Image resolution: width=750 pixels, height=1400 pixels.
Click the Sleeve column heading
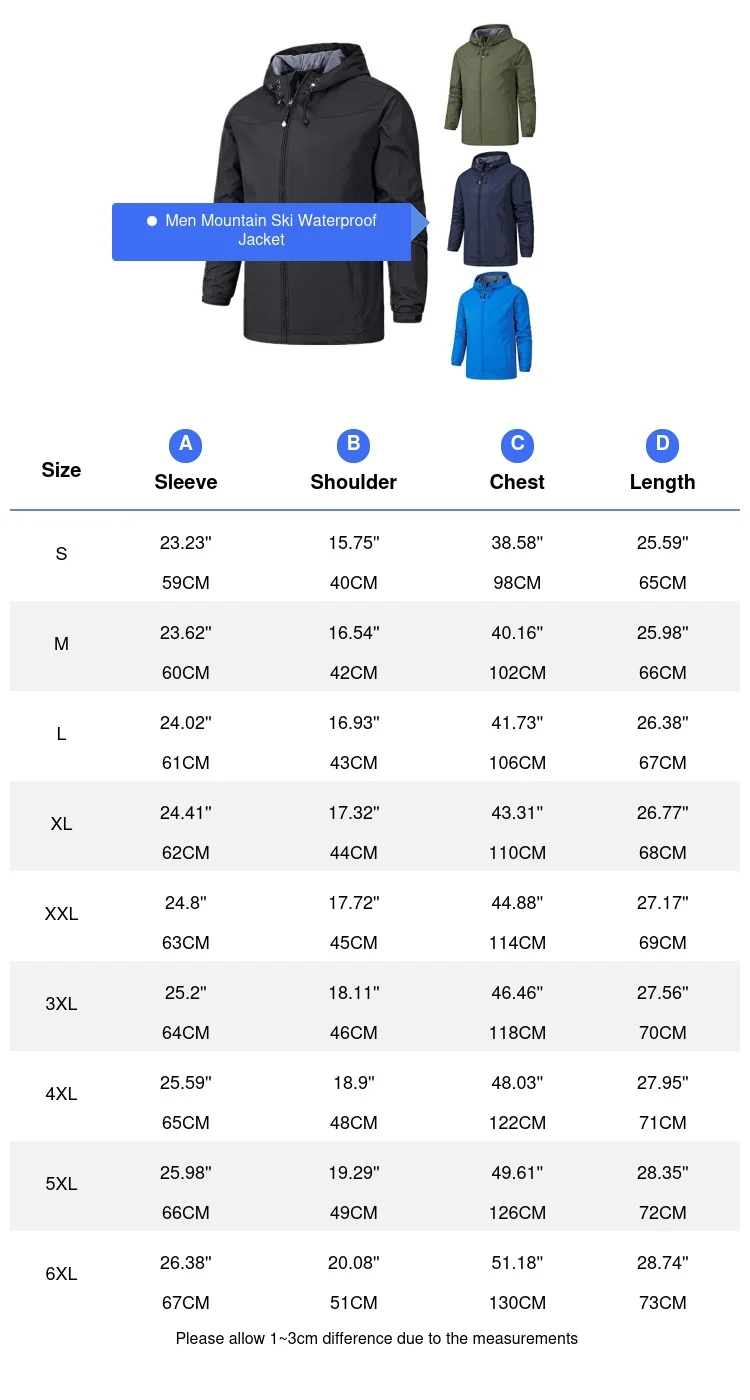coord(185,482)
